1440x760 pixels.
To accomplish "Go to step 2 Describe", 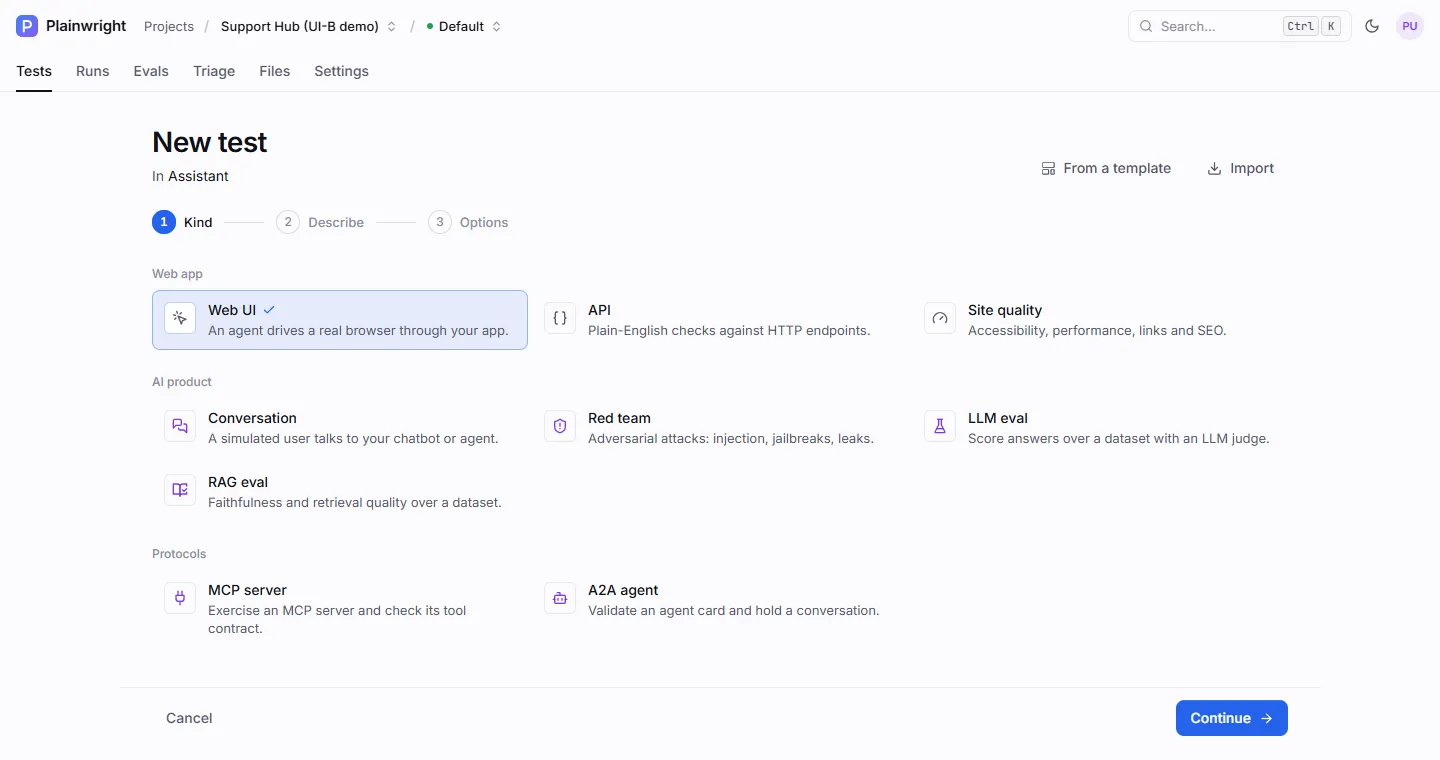I will coord(320,222).
